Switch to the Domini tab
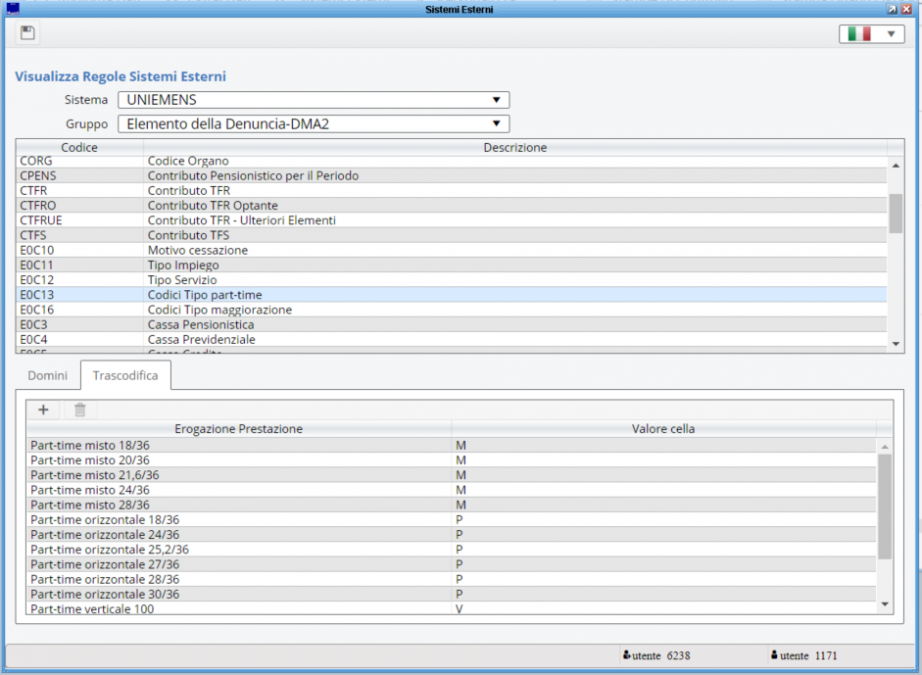This screenshot has height=675, width=922. click(x=48, y=376)
